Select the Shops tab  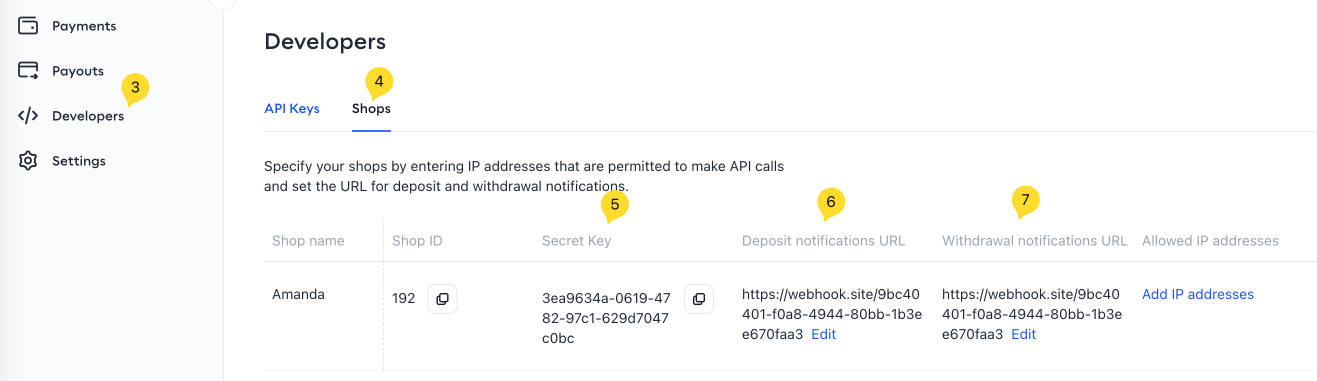[371, 108]
